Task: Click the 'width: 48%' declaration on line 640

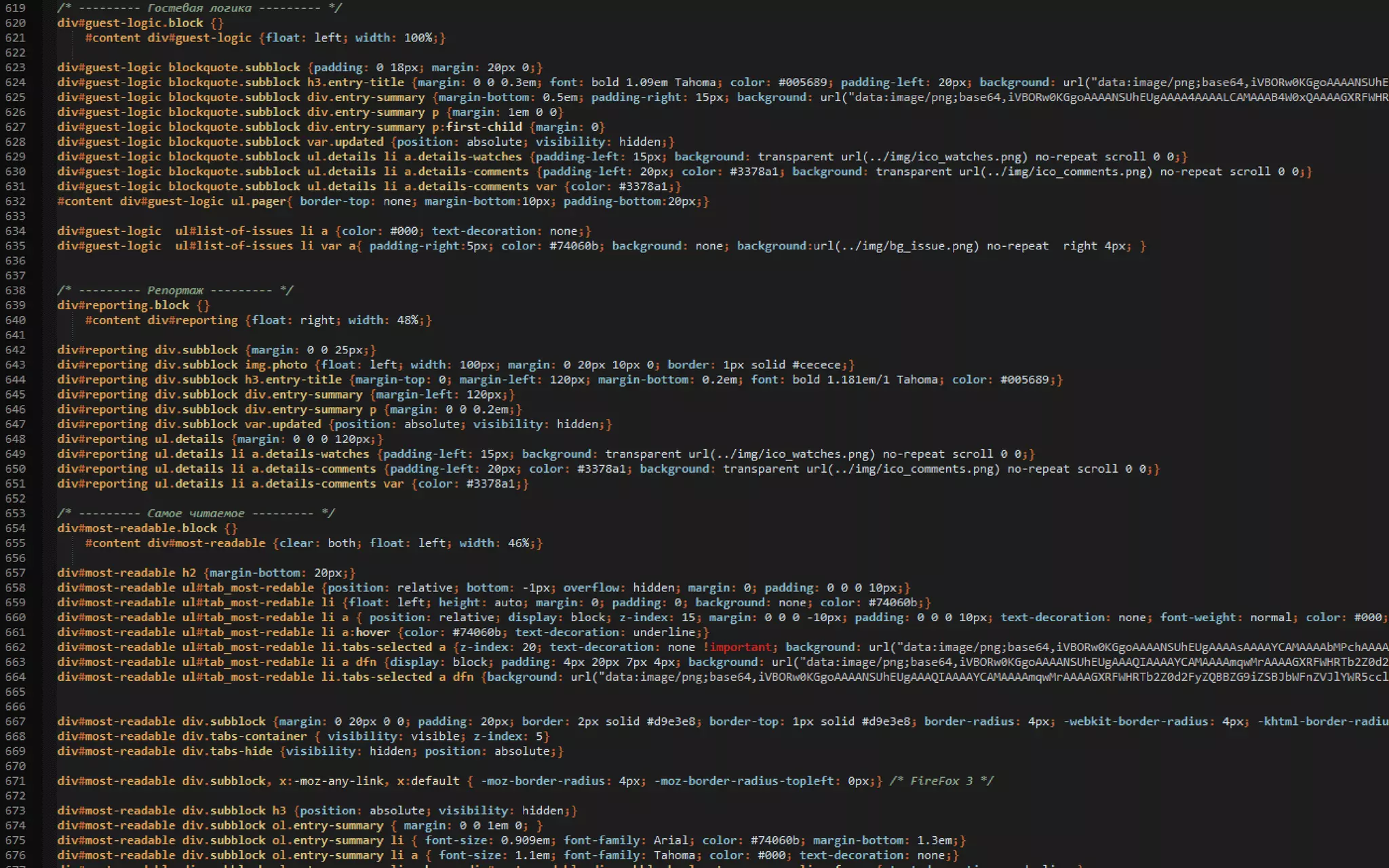Action: tap(383, 320)
